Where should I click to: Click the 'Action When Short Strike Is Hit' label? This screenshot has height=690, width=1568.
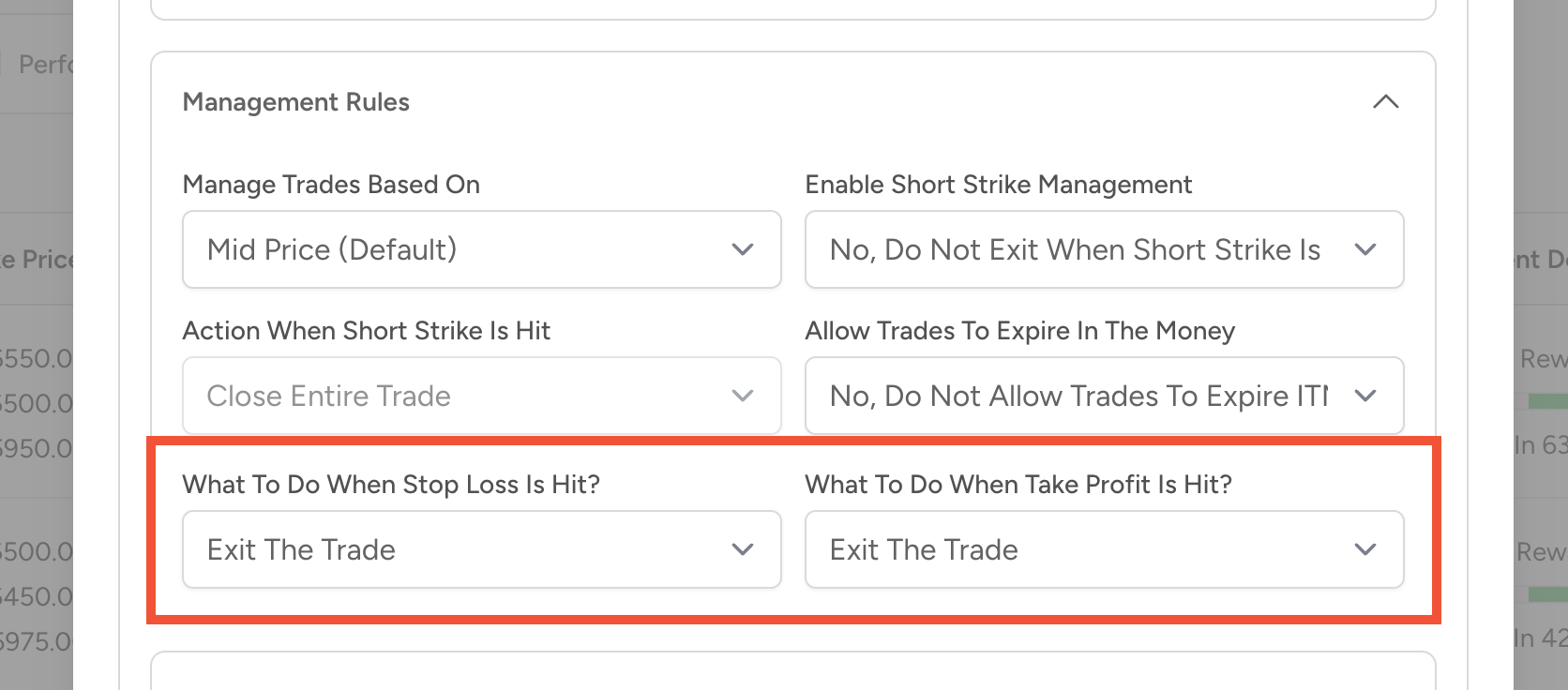pos(366,331)
